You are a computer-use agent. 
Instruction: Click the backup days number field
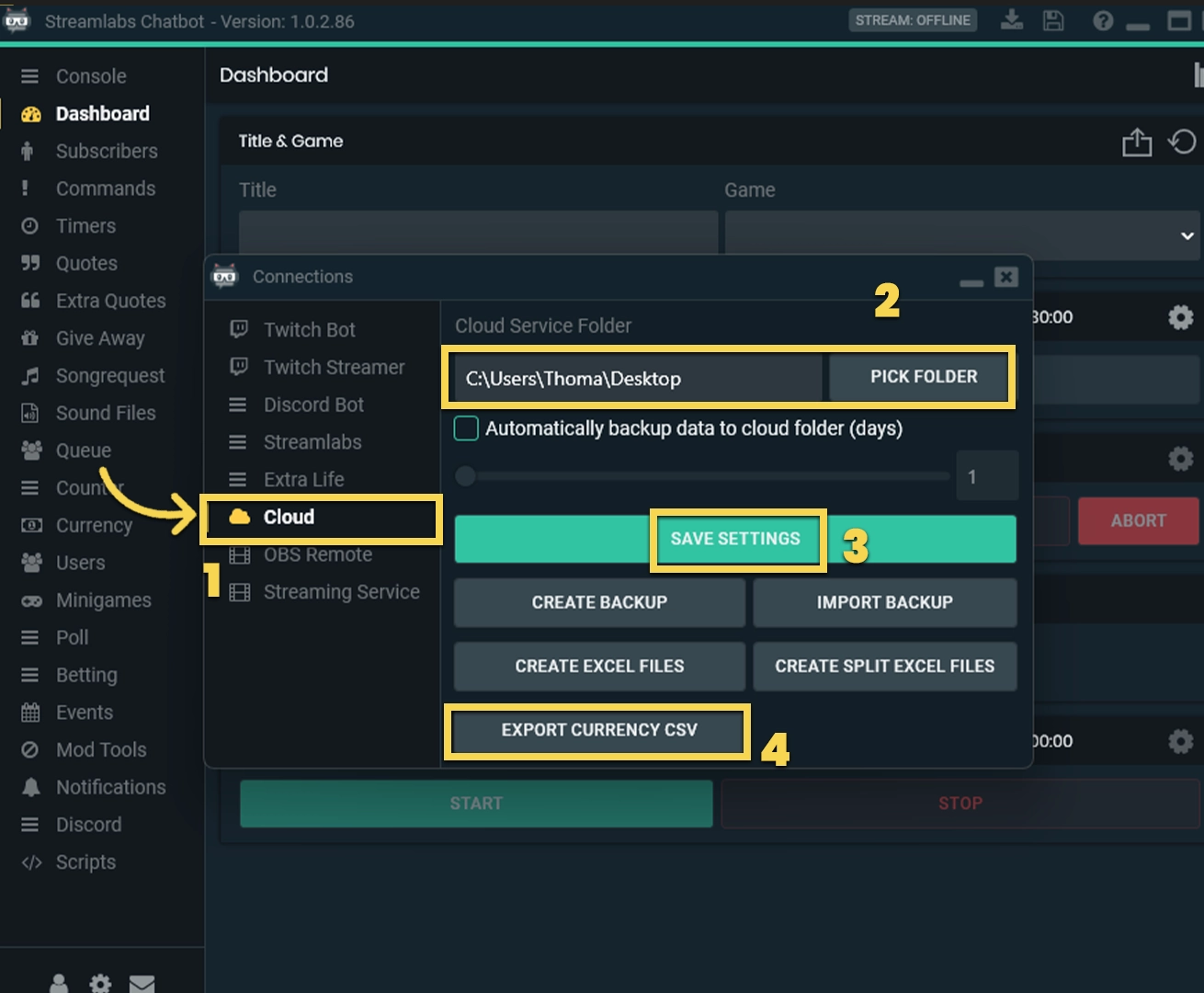pos(987,476)
